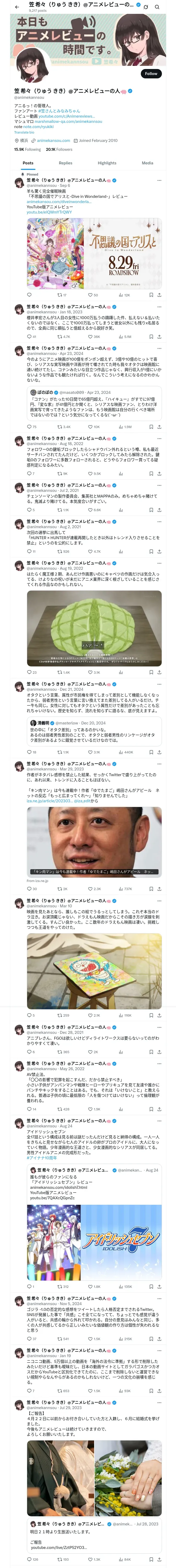
Task: Click the Grok icon beside the search icon
Action: [x=146, y=7]
